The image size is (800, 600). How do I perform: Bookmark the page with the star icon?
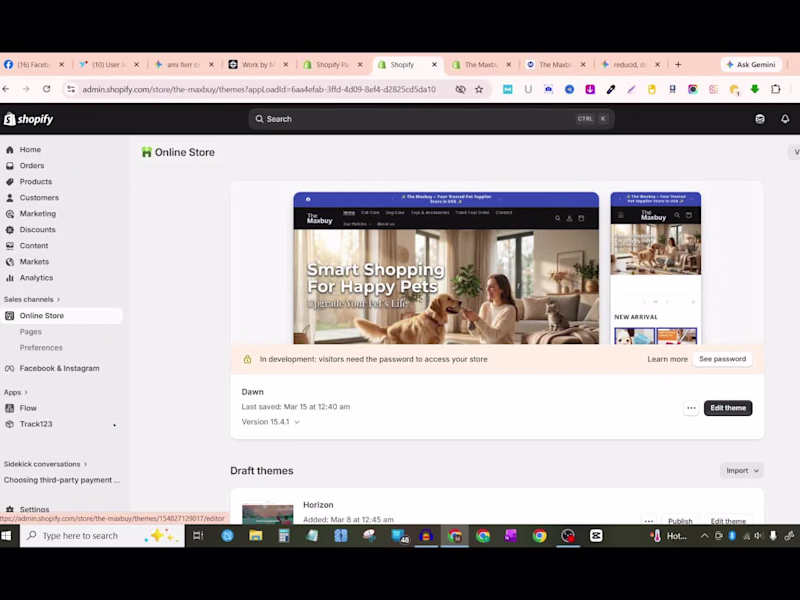pyautogui.click(x=479, y=89)
